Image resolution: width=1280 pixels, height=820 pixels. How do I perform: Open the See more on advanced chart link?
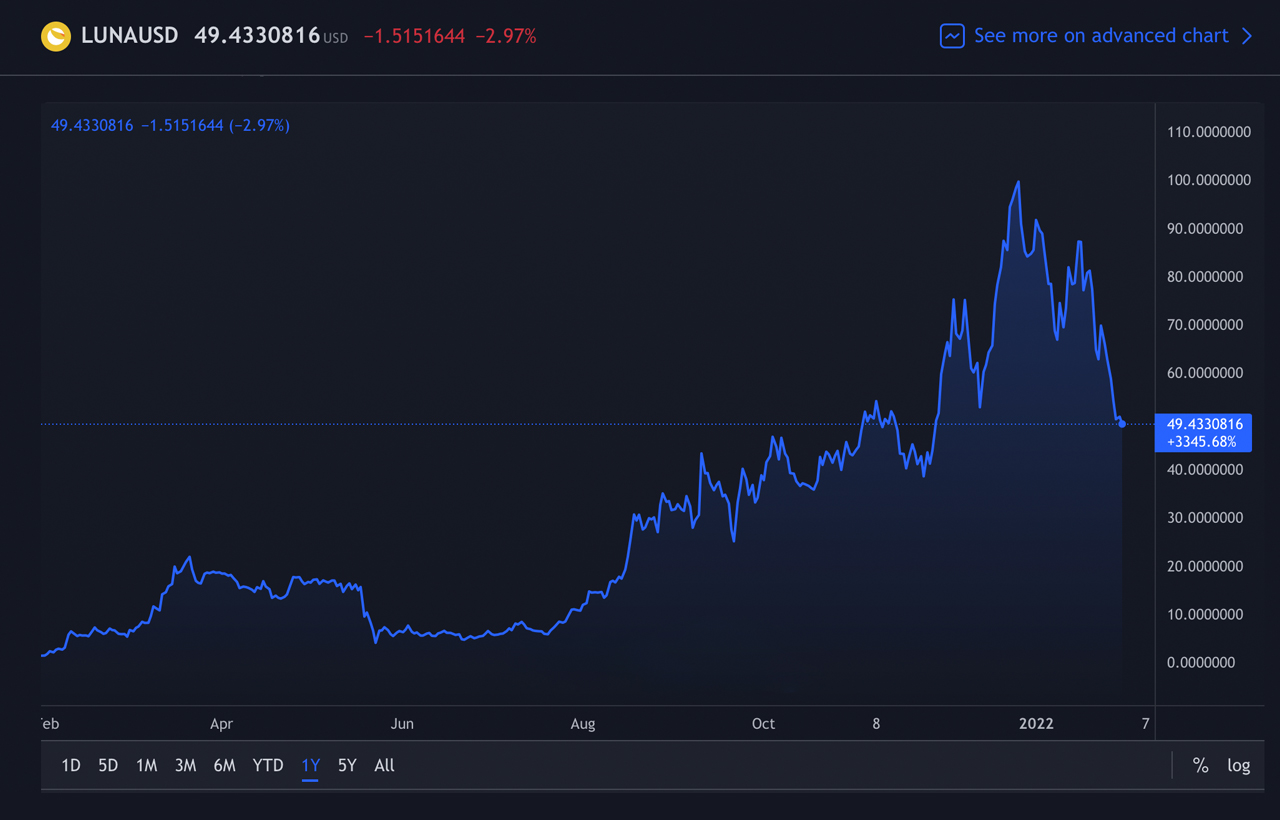point(1100,36)
